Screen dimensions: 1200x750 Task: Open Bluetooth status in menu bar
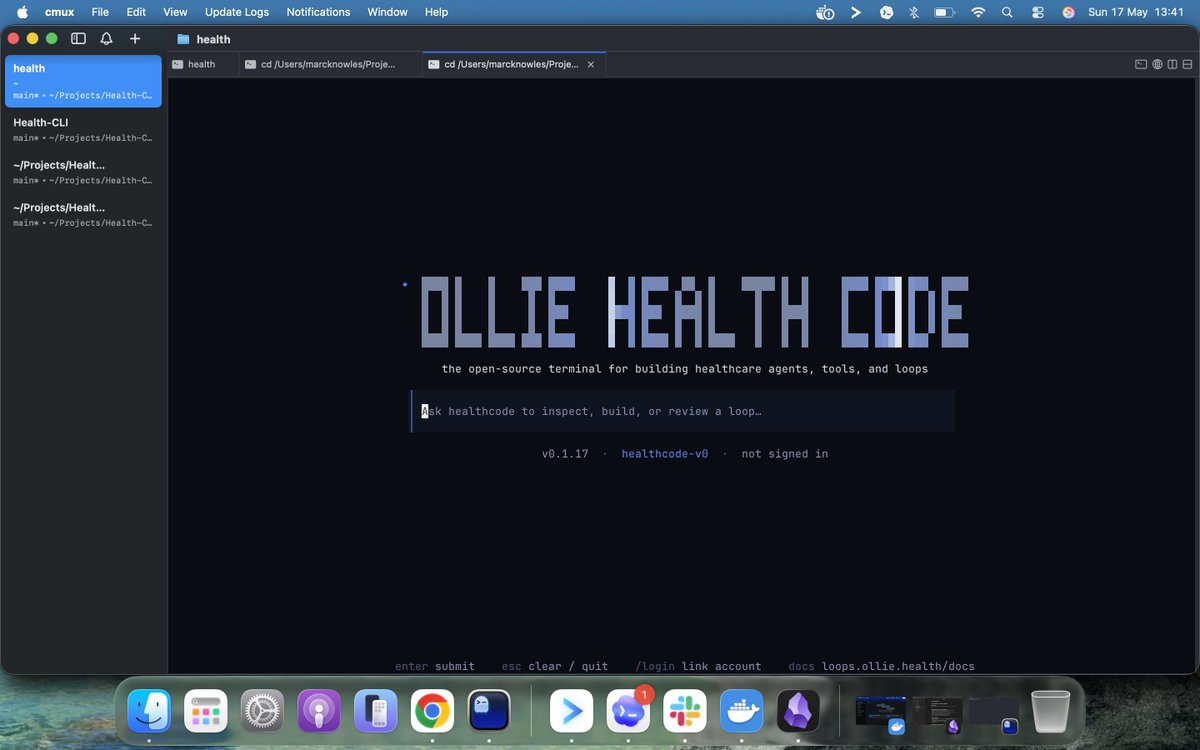(914, 12)
